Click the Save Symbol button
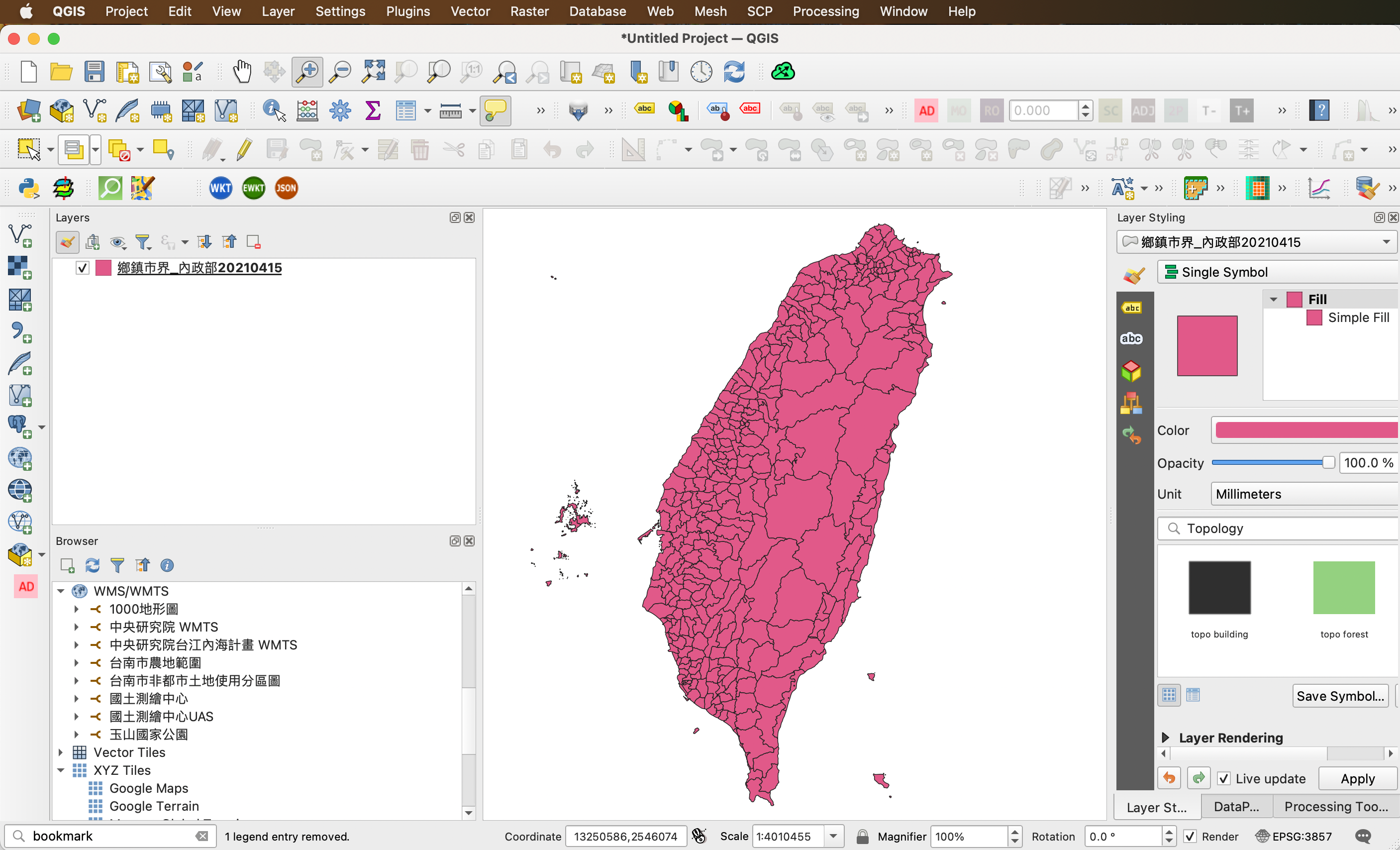Screen dimensions: 1400x850 pos(1340,696)
